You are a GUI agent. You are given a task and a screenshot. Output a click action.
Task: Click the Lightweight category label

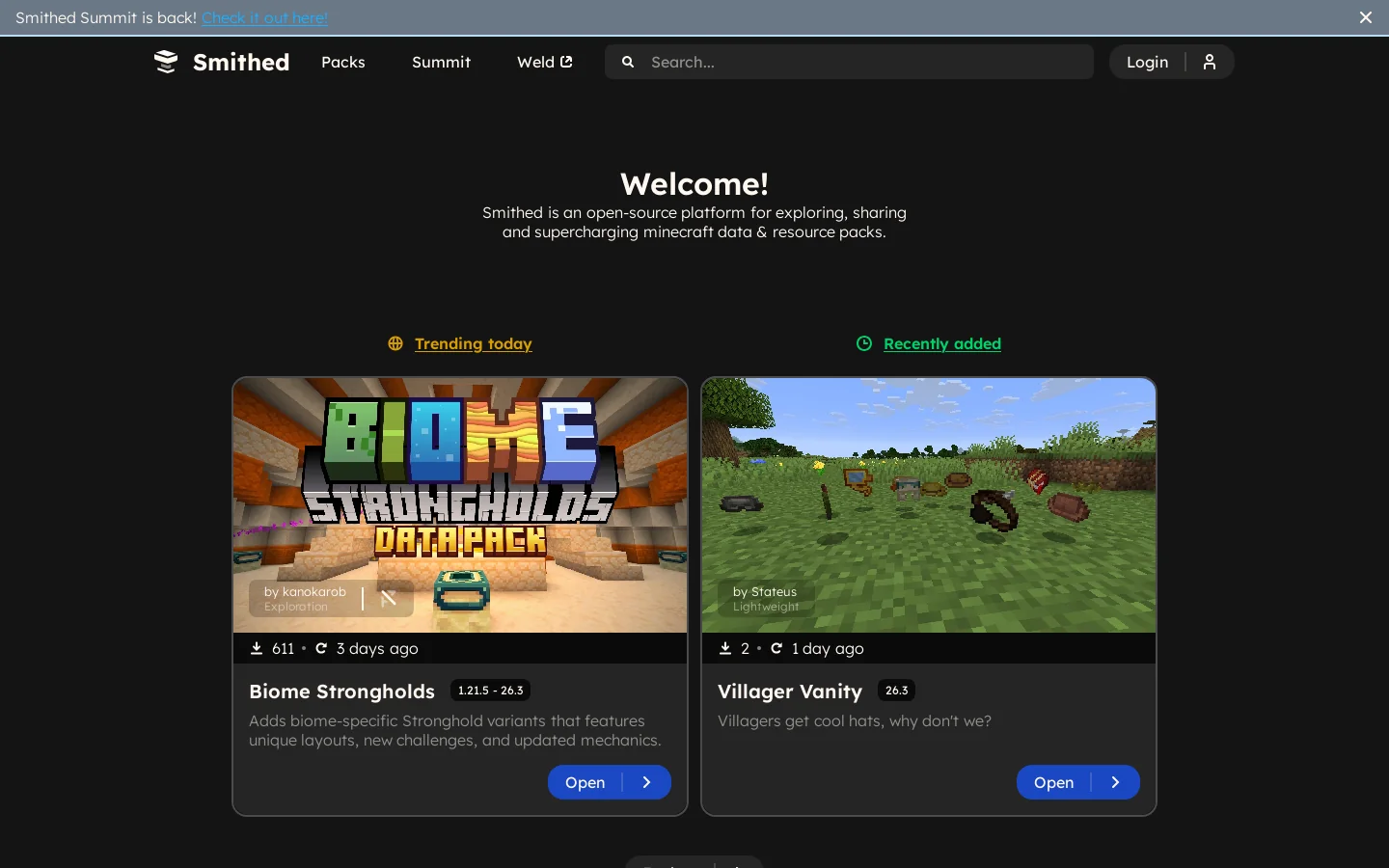pyautogui.click(x=766, y=607)
